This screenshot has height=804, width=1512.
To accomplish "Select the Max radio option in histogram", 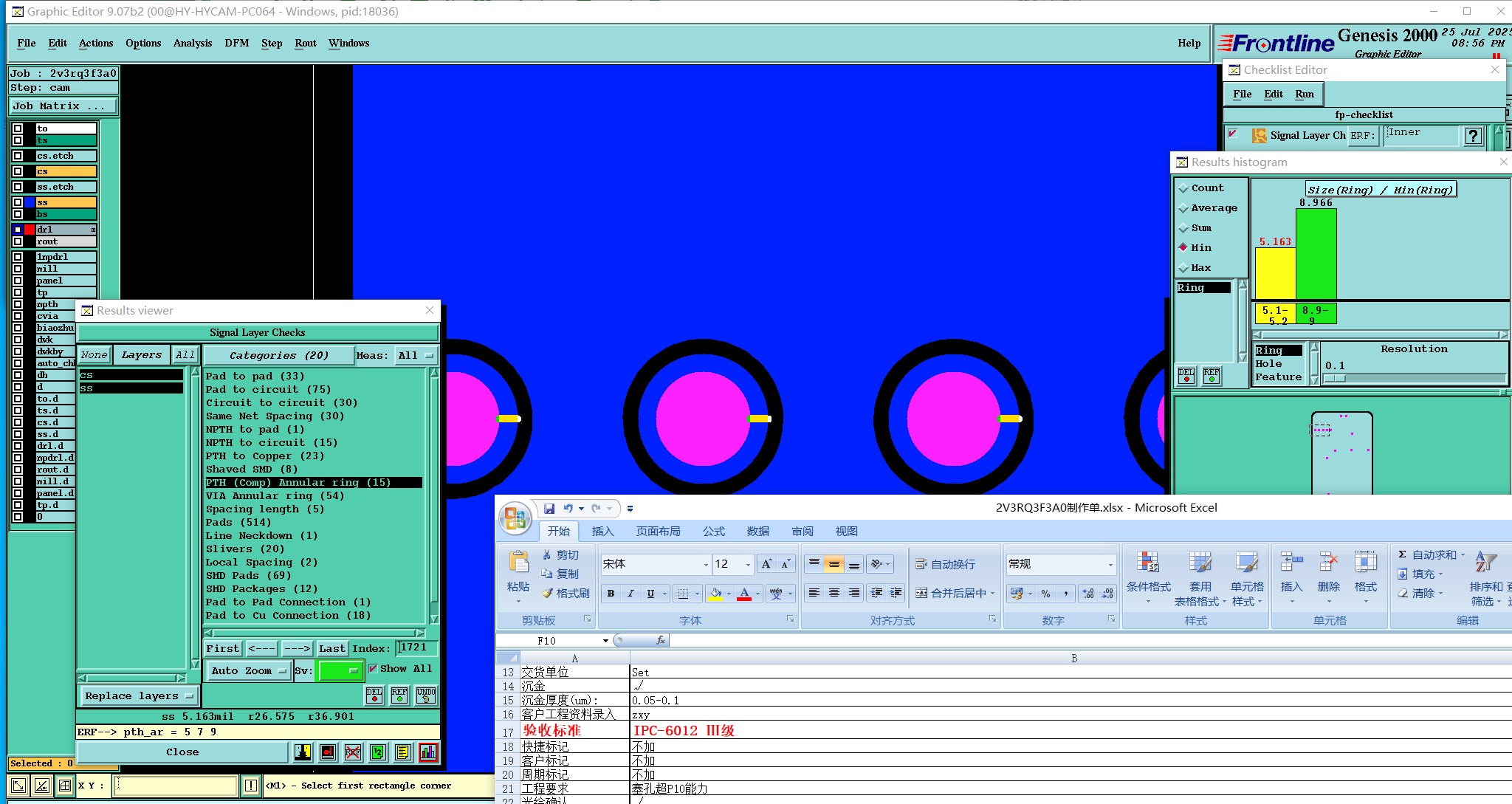I will click(x=1183, y=268).
